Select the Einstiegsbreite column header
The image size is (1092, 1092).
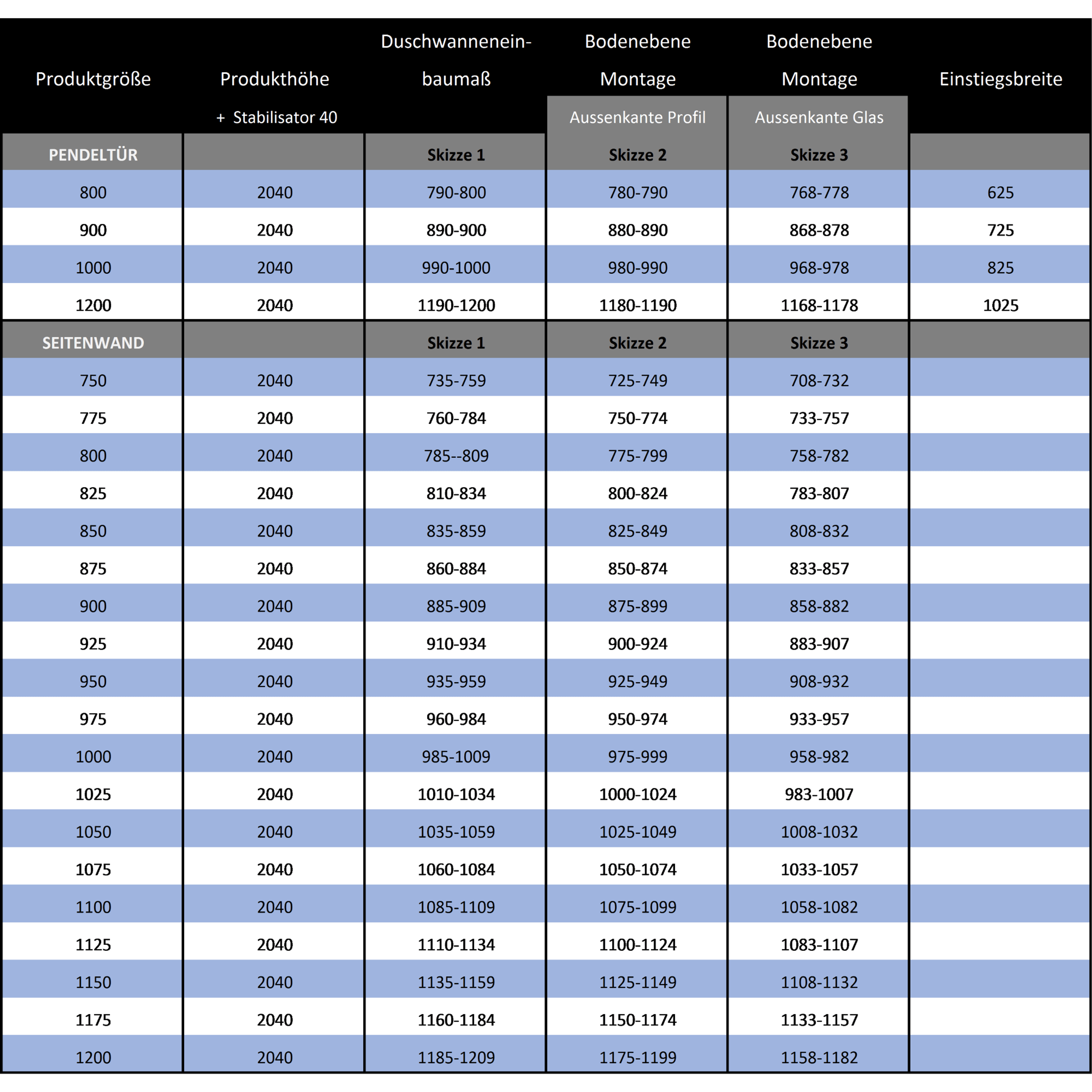[1000, 79]
